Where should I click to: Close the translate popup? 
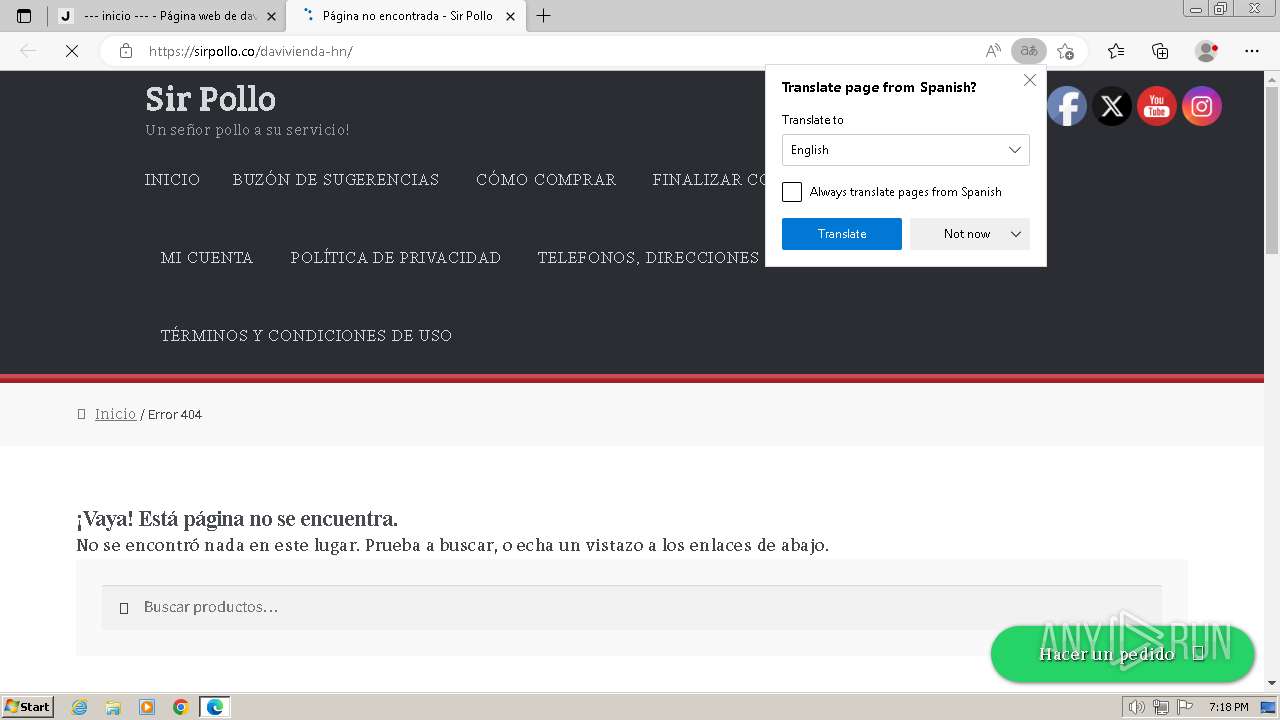tap(1030, 81)
